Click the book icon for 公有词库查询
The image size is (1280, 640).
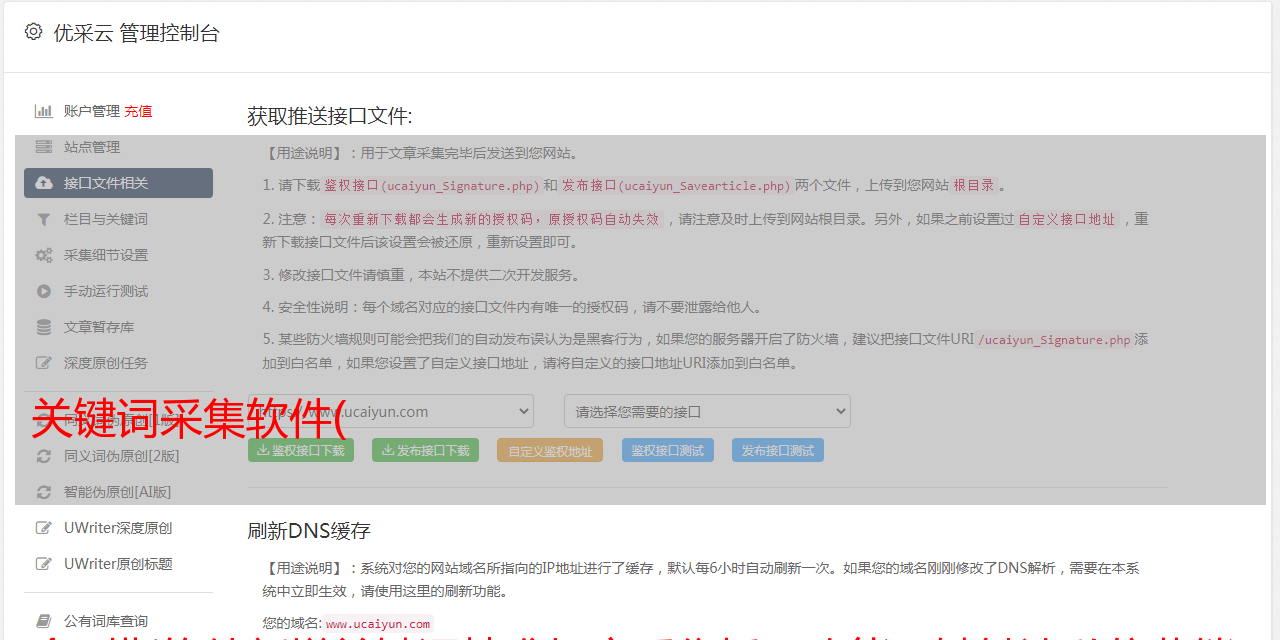pyautogui.click(x=44, y=621)
